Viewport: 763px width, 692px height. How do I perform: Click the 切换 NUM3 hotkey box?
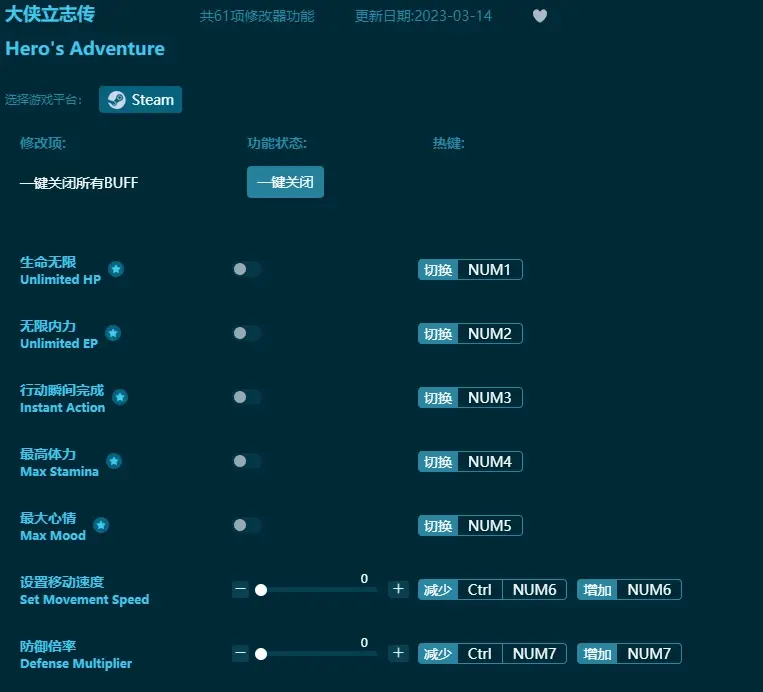pos(470,398)
